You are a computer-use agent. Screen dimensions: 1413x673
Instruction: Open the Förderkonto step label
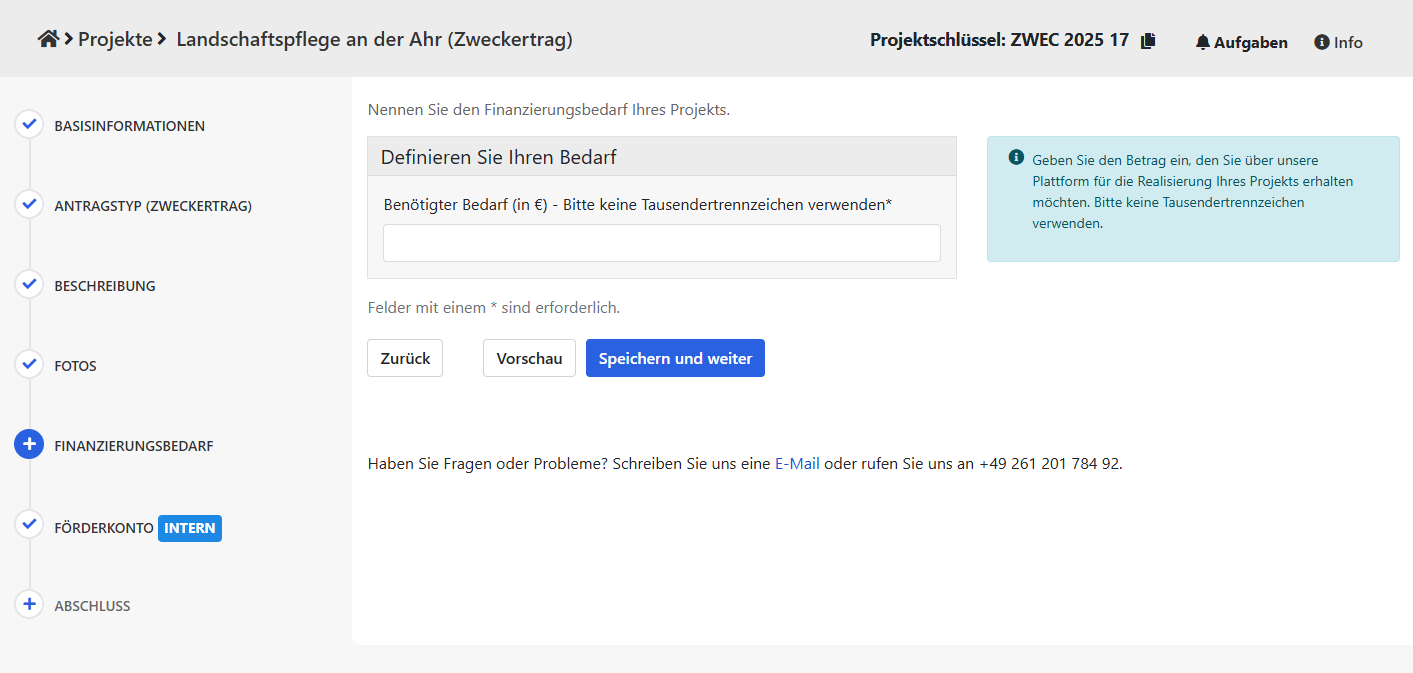click(x=104, y=527)
